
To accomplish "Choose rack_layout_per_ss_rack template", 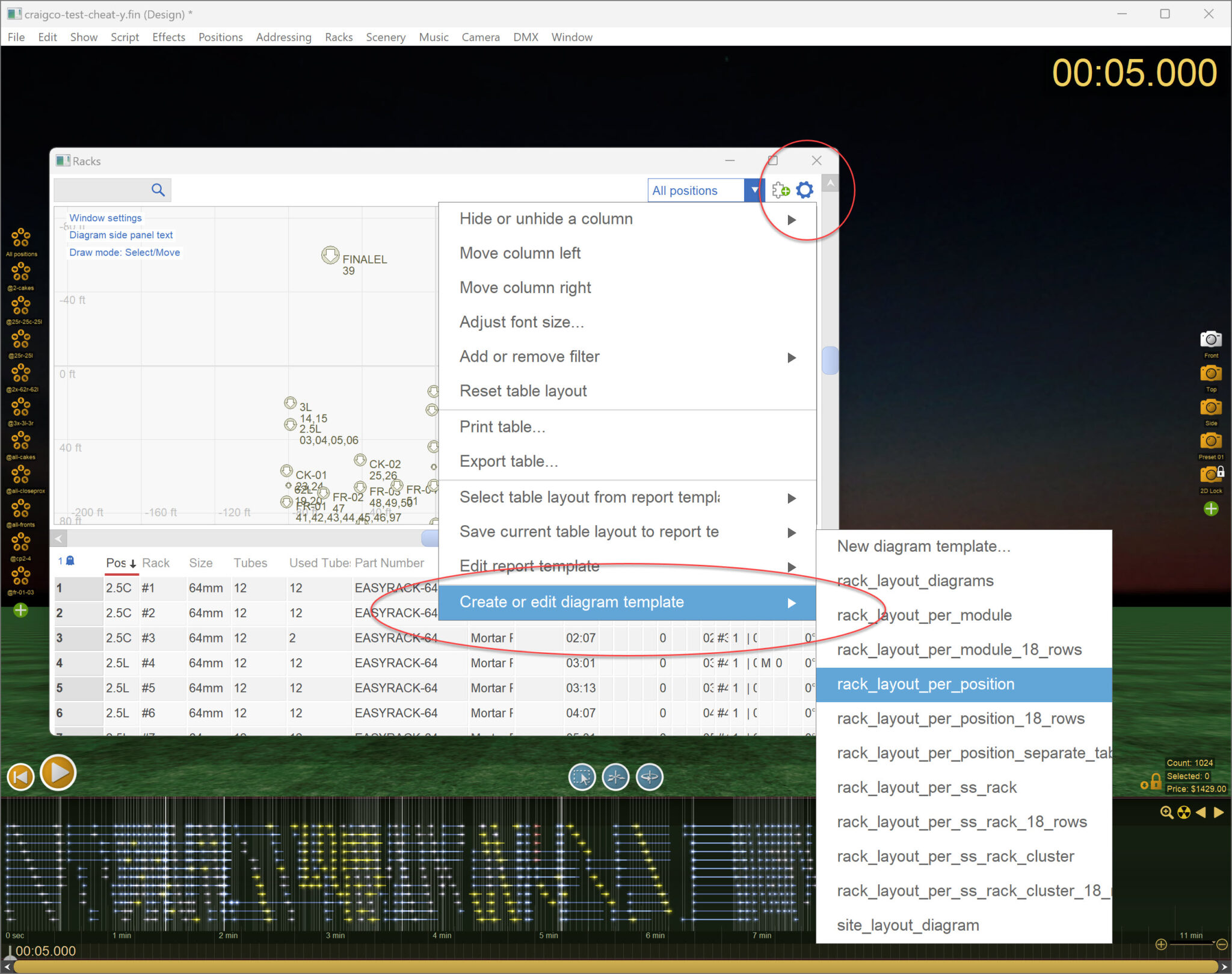I will [926, 788].
